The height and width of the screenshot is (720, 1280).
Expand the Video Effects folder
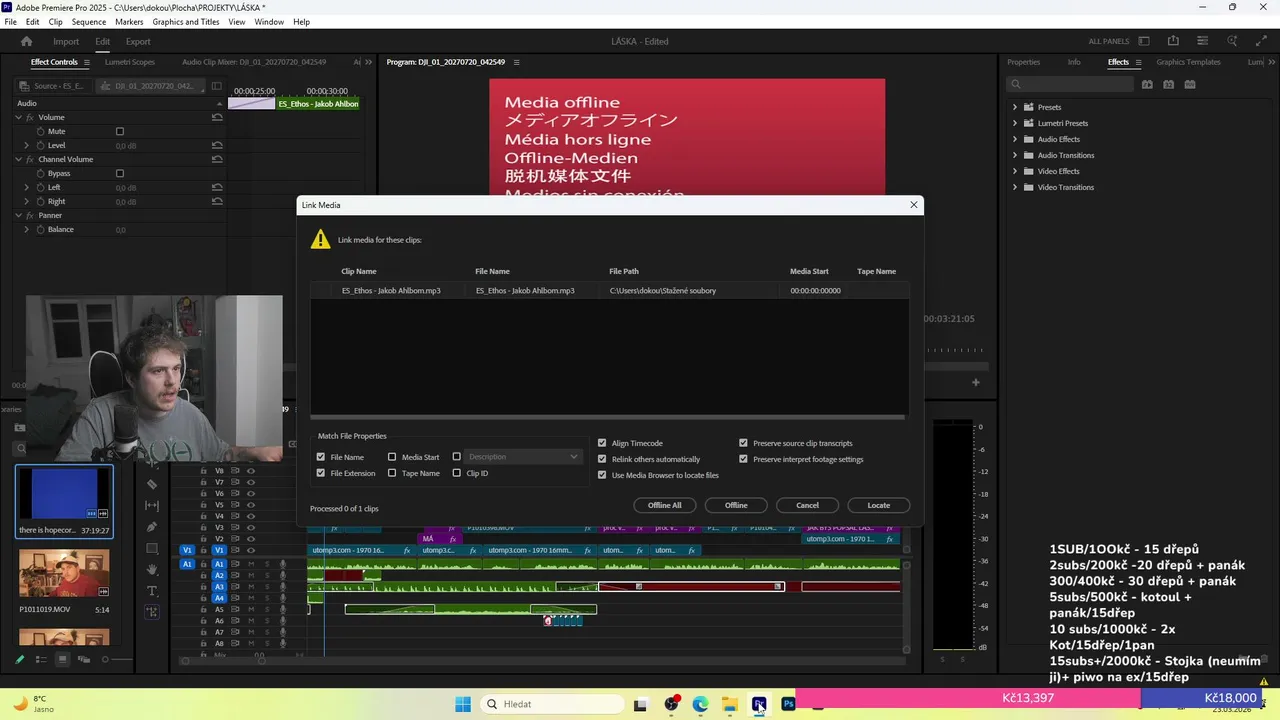[x=1015, y=171]
